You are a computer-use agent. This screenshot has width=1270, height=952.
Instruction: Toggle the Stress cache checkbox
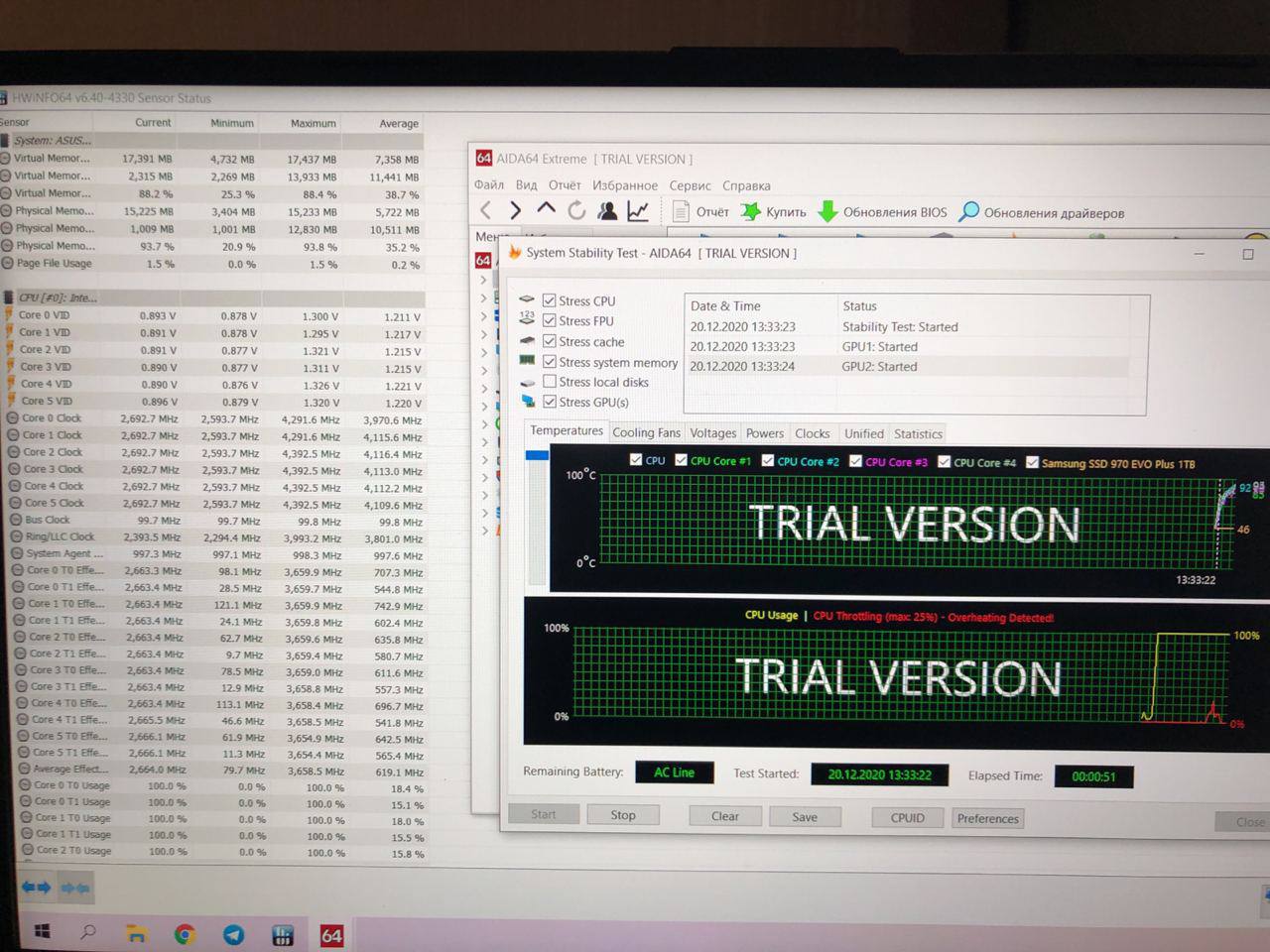pyautogui.click(x=550, y=341)
